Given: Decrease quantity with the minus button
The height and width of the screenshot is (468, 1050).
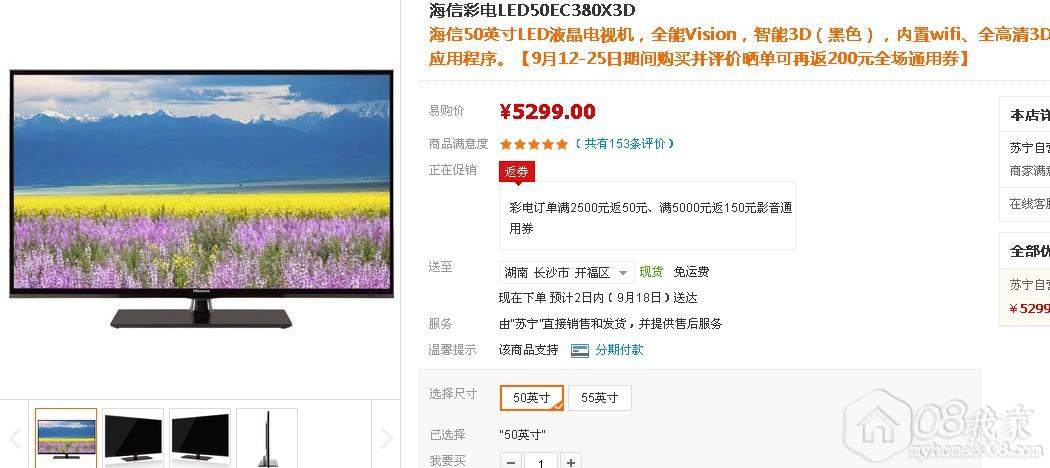Looking at the screenshot, I should click(x=512, y=462).
